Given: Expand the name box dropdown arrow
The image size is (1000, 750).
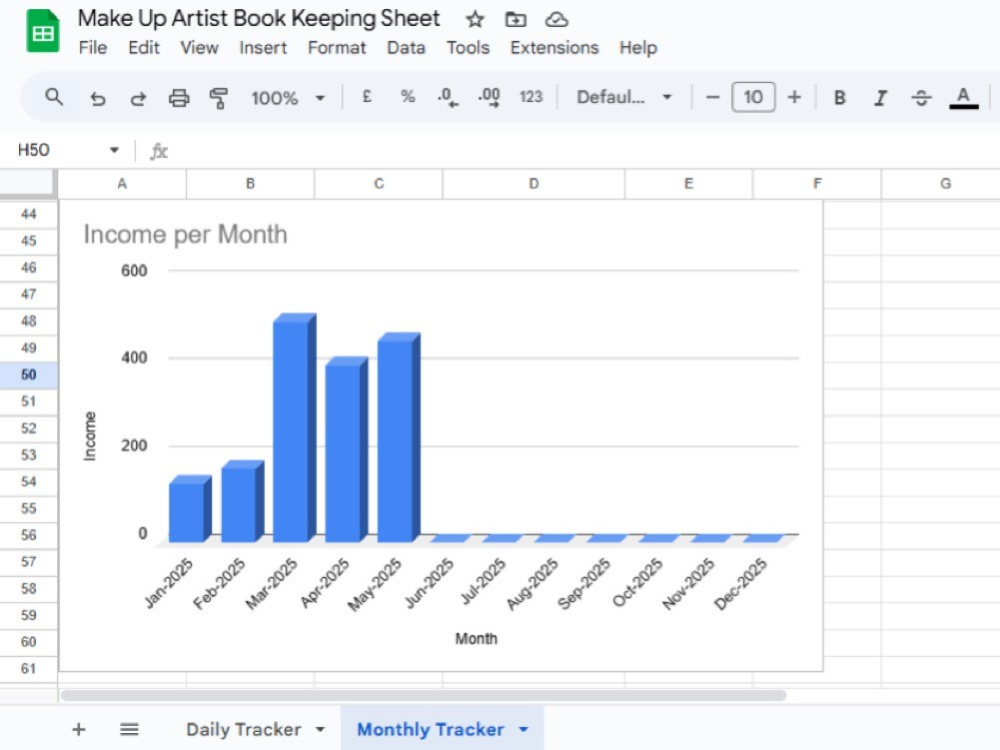Looking at the screenshot, I should tap(114, 151).
